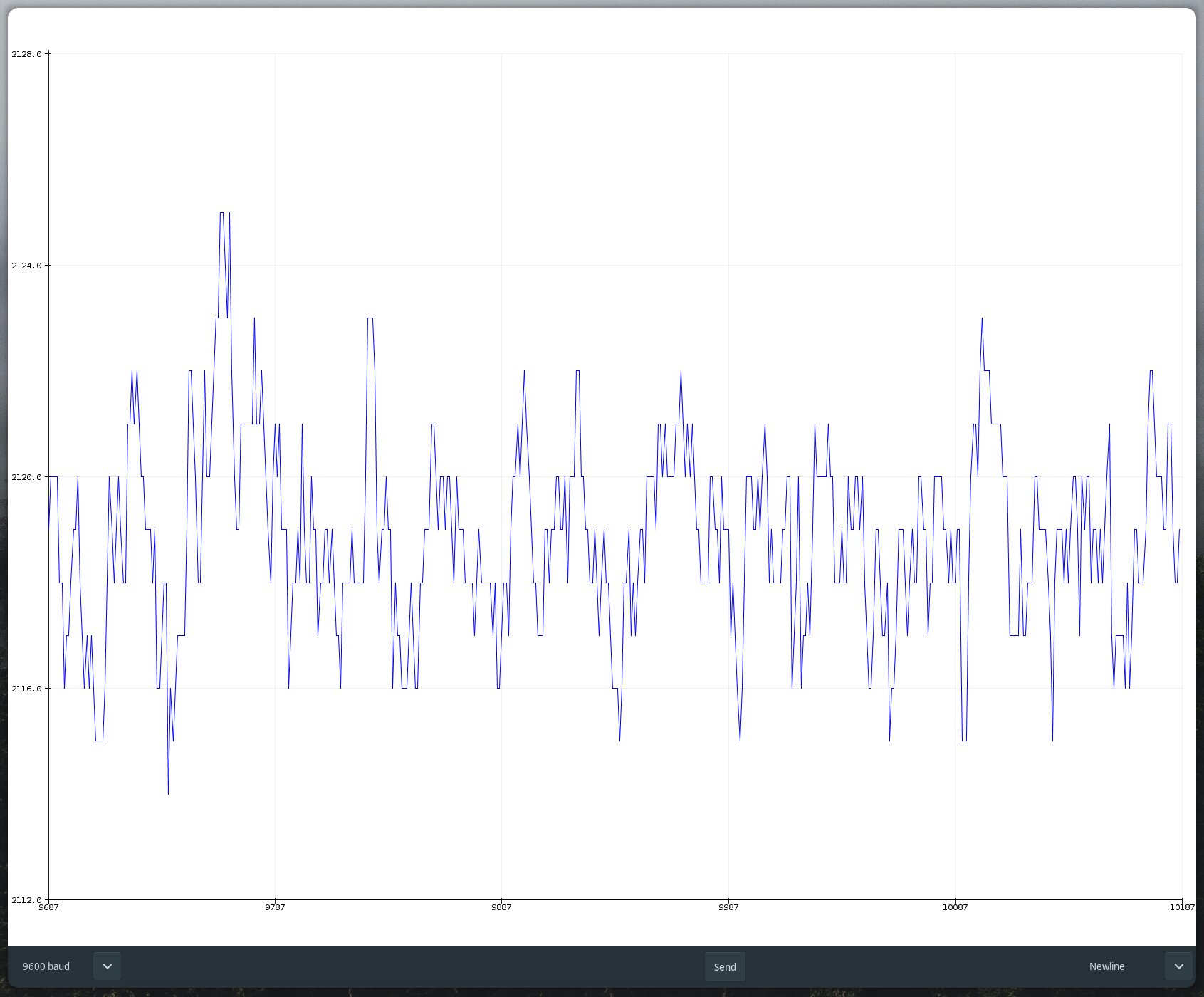This screenshot has height=997, width=1204.
Task: Click the 2116.0 y-axis label
Action: click(x=26, y=689)
